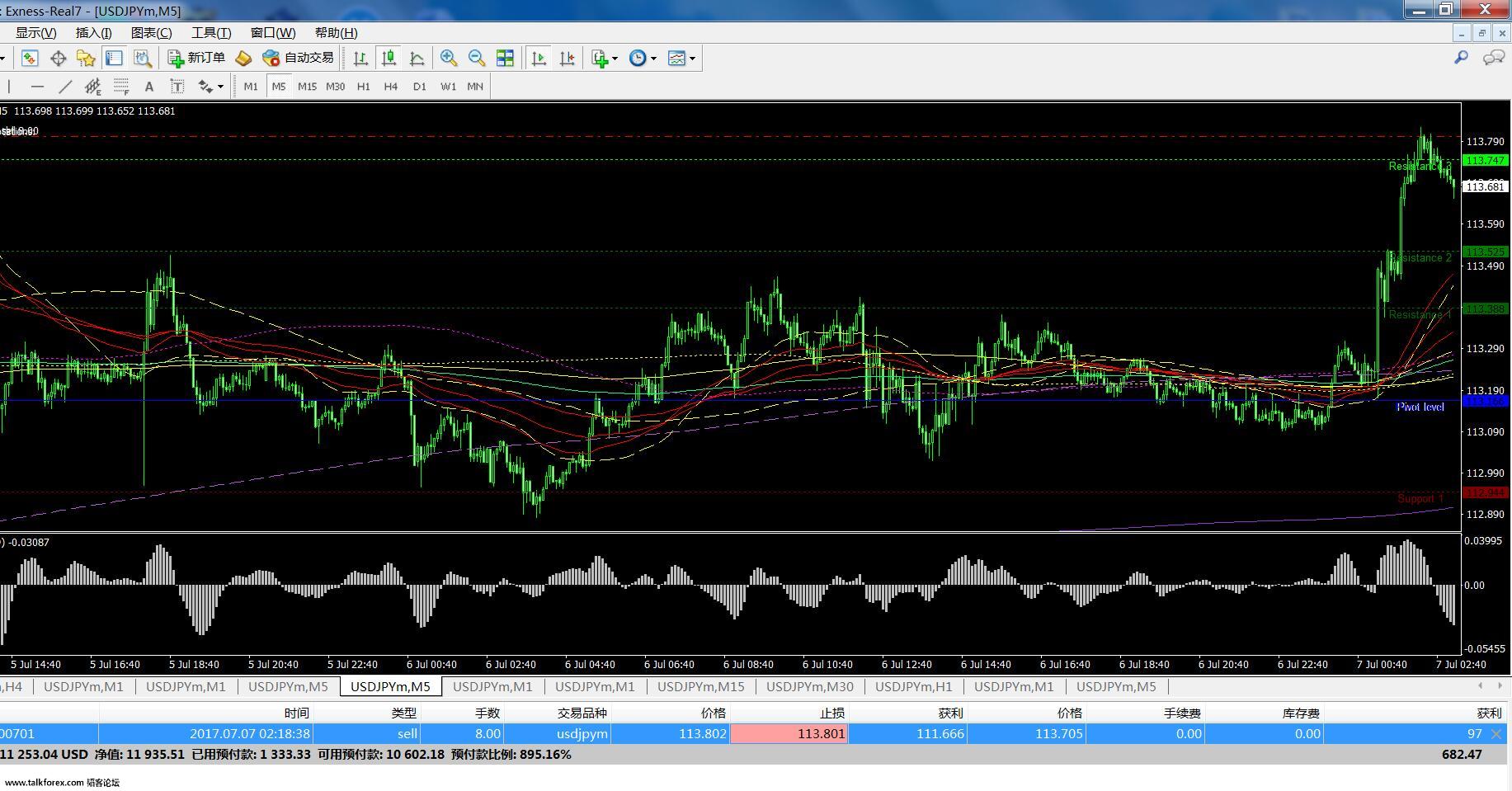1512x791 pixels.
Task: Open the Market Watch panel
Action: click(x=30, y=58)
